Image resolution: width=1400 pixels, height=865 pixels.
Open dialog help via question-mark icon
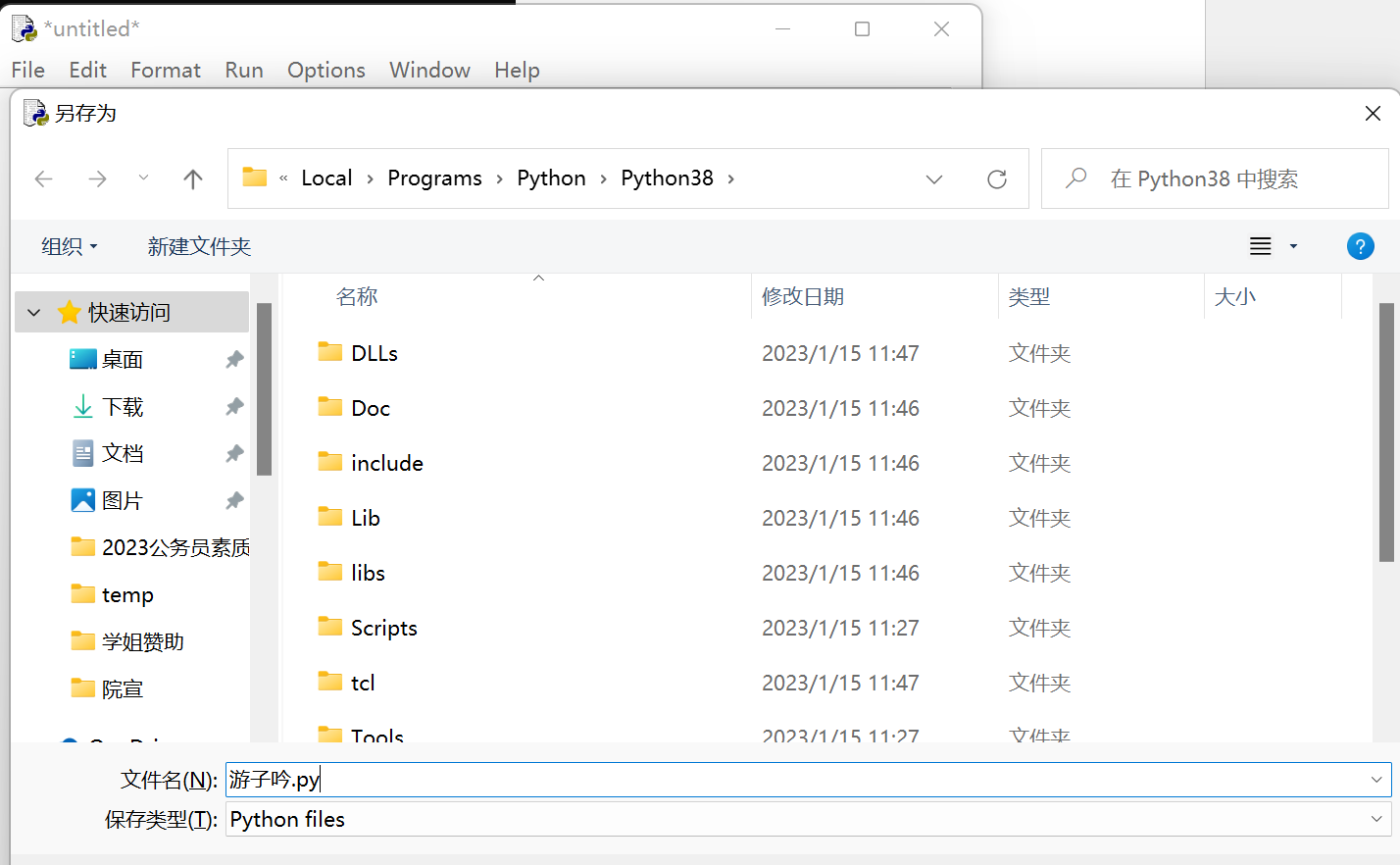coord(1361,246)
